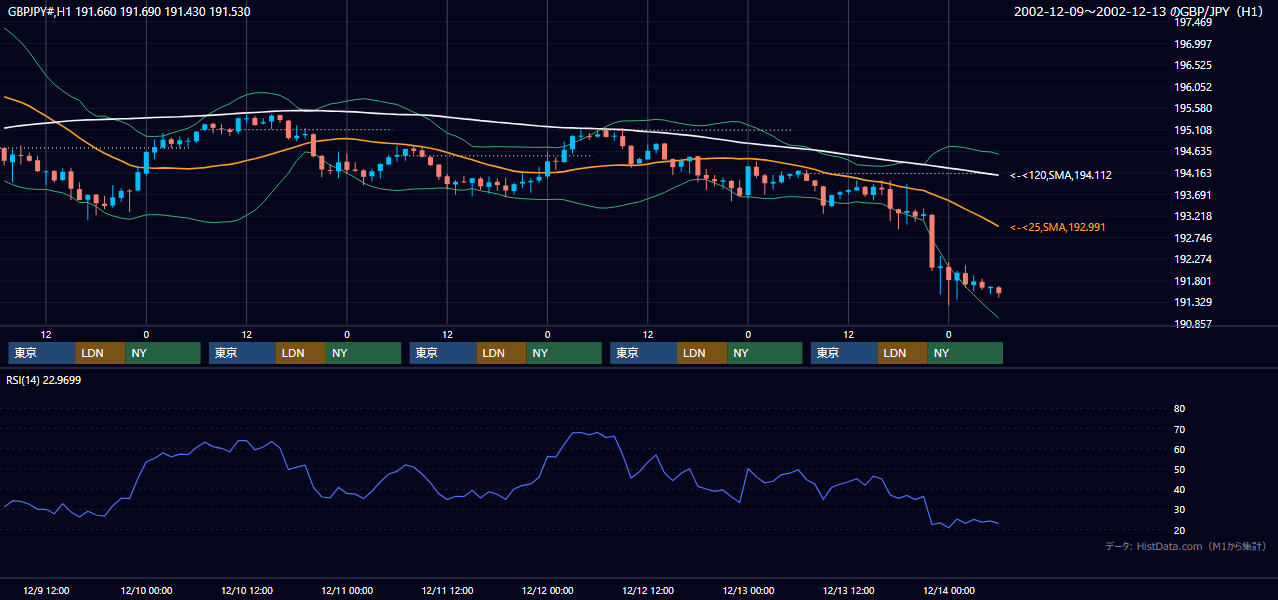Screen dimensions: 1278x600
Task: Select the 東京 session block for 12/12
Action: pyautogui.click(x=644, y=353)
